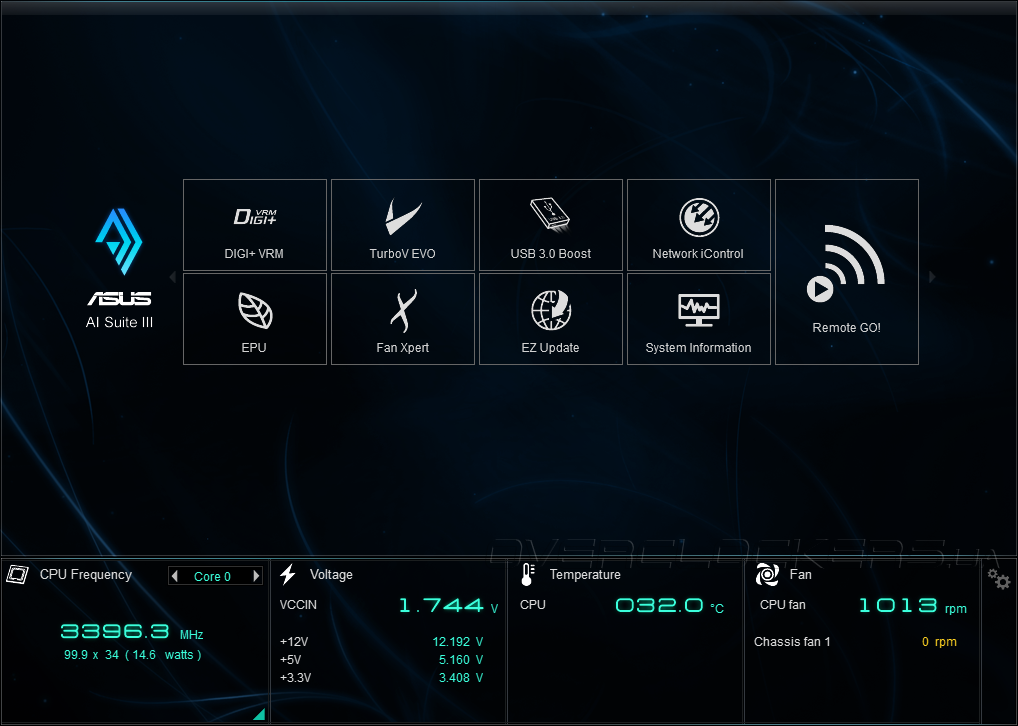
Task: Click the Fan heading
Action: 801,575
